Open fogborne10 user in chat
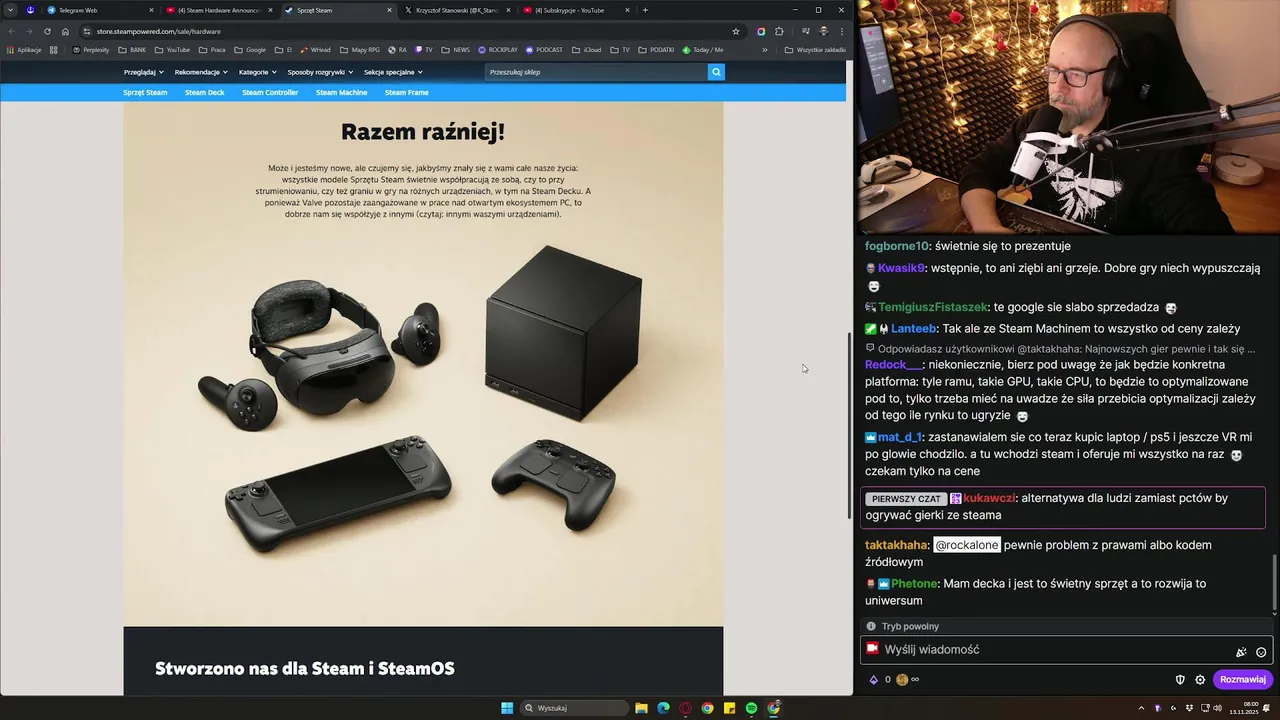This screenshot has height=720, width=1280. click(x=897, y=246)
